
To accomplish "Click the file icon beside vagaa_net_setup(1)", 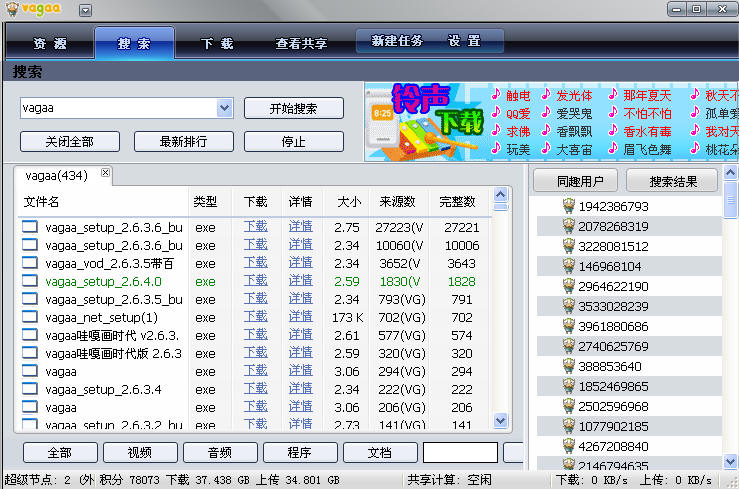I will click(30, 317).
